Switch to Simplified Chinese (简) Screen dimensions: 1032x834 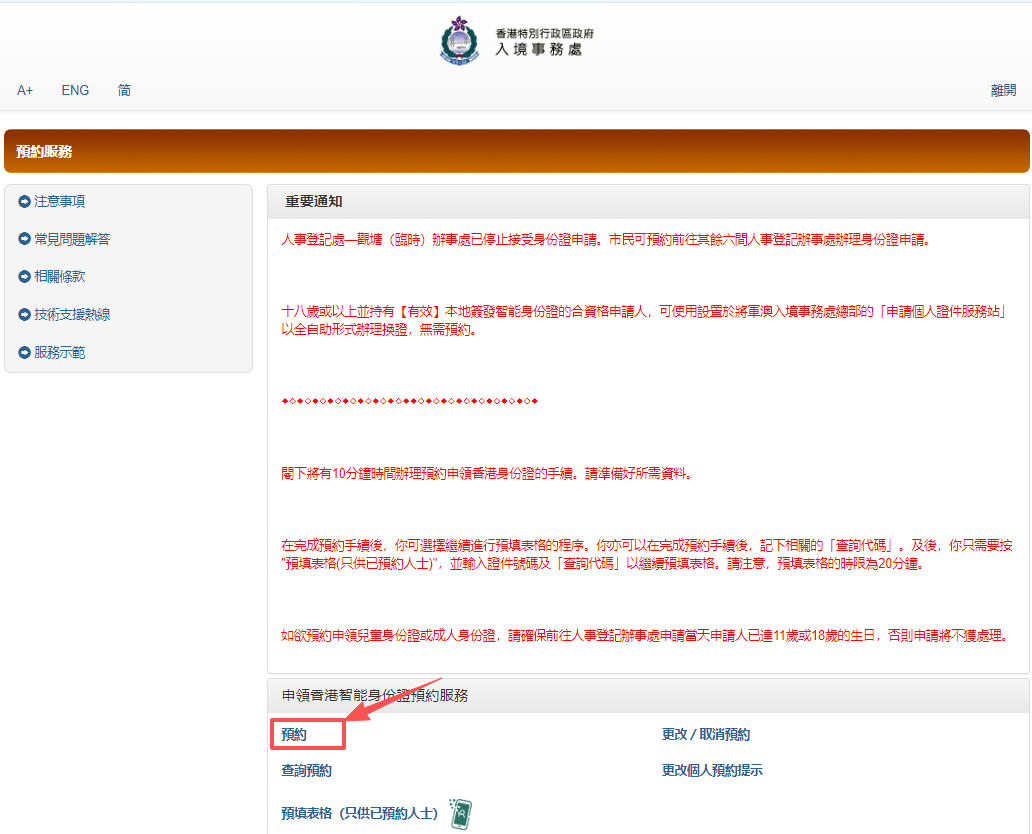124,90
